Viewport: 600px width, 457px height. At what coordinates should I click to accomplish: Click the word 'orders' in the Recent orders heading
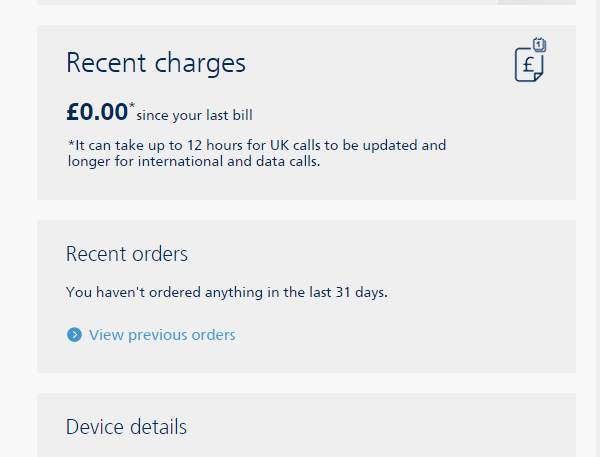click(159, 254)
